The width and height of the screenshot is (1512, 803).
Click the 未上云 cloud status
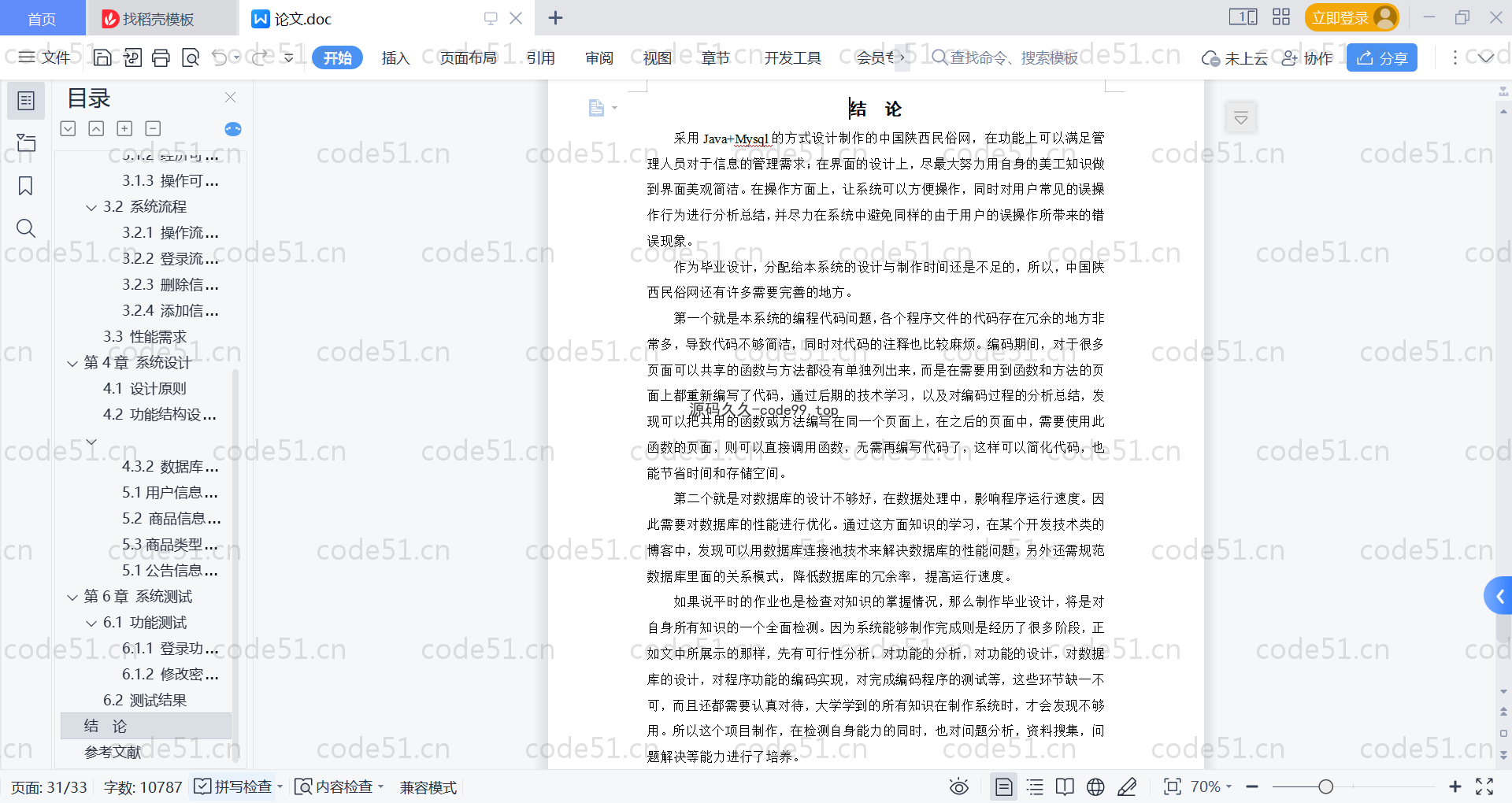(x=1235, y=57)
